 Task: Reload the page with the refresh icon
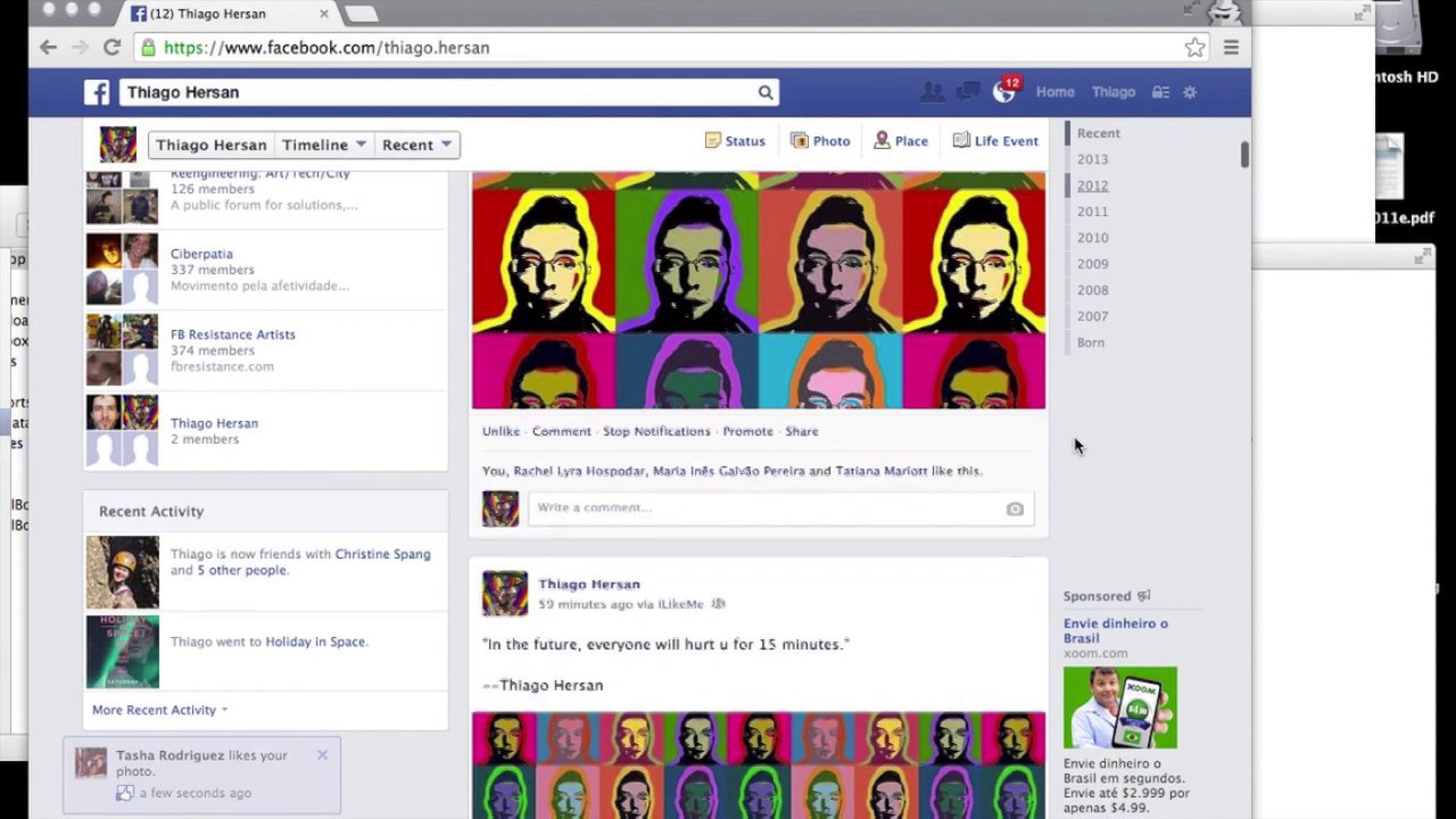112,47
